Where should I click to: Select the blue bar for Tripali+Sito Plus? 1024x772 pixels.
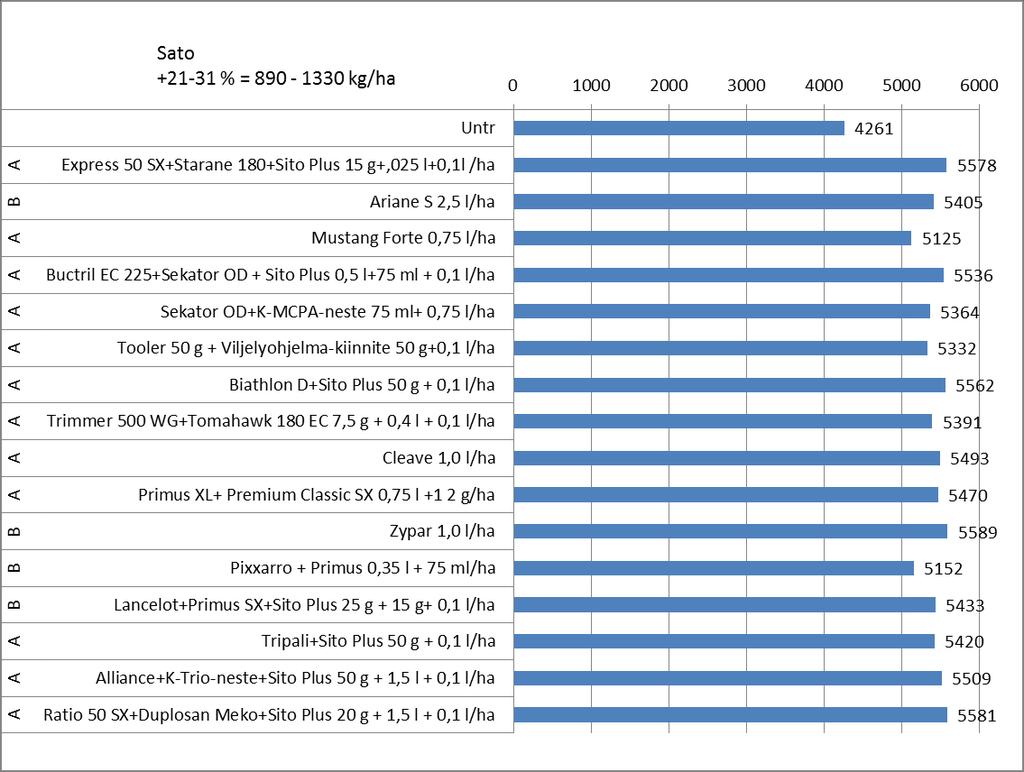click(724, 641)
